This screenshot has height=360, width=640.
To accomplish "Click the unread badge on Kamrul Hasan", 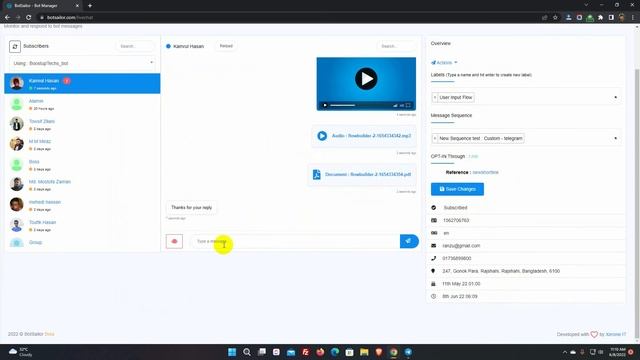I will coord(67,81).
